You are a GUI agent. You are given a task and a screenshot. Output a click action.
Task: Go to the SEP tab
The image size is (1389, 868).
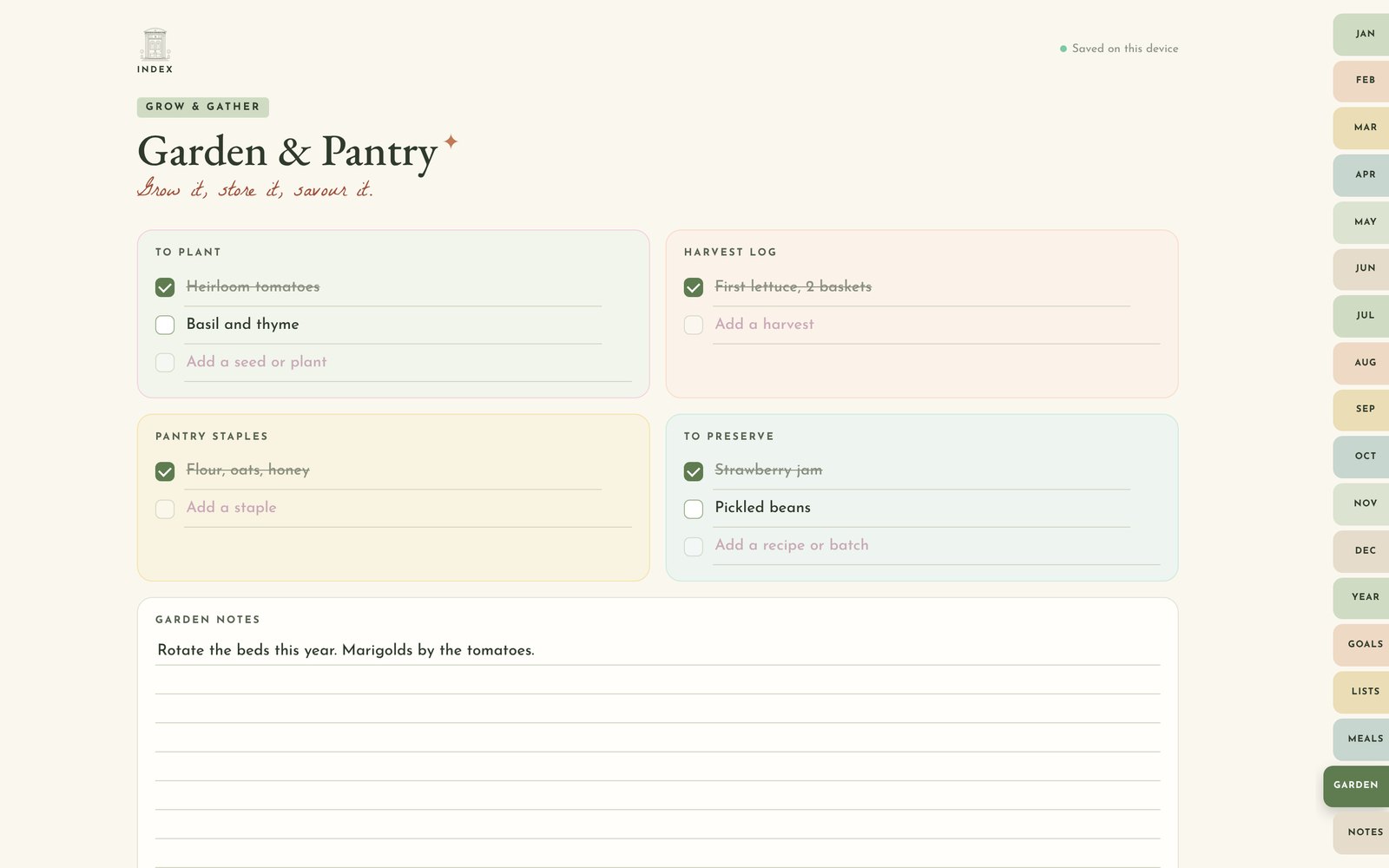click(1361, 410)
